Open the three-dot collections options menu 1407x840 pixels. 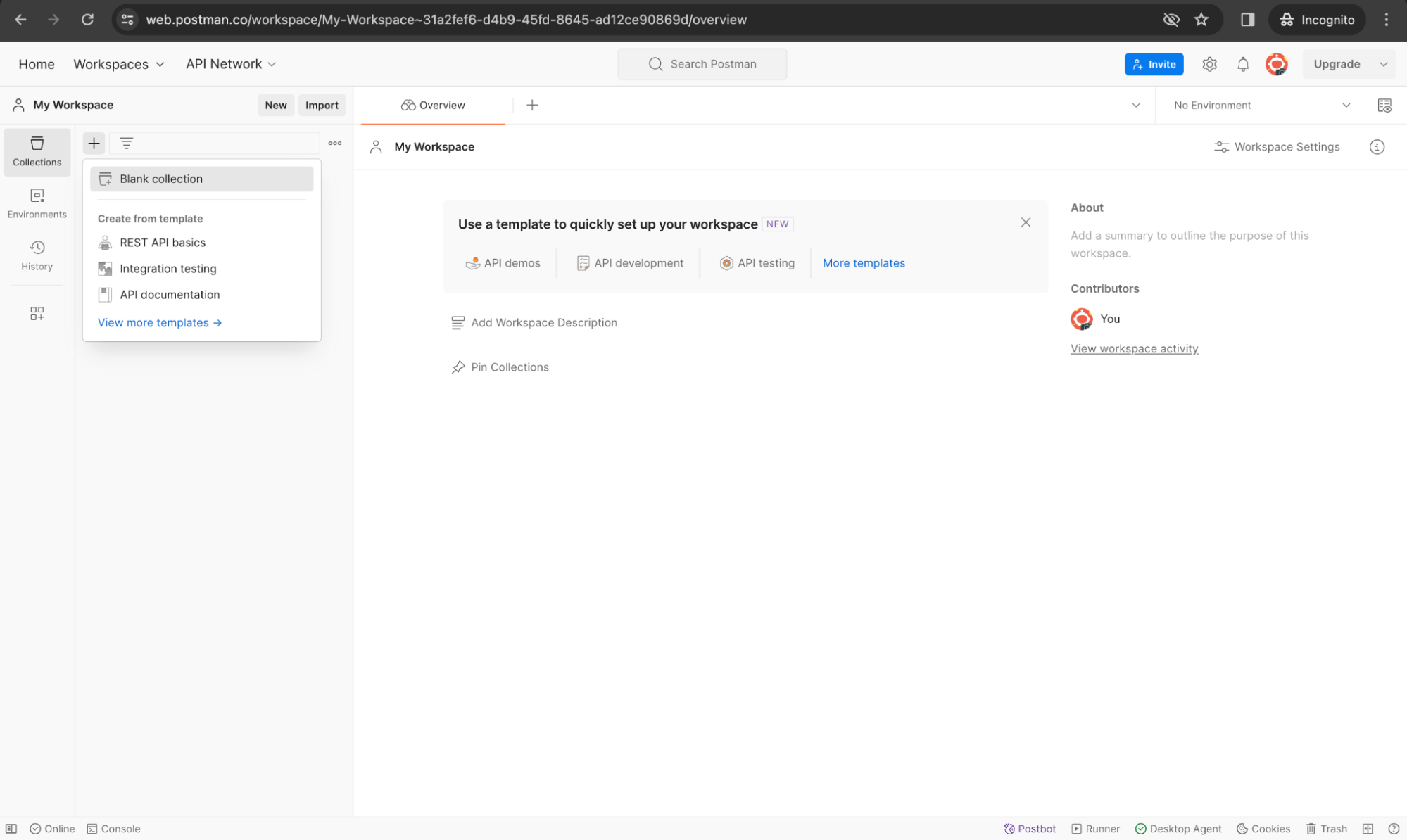[x=334, y=143]
